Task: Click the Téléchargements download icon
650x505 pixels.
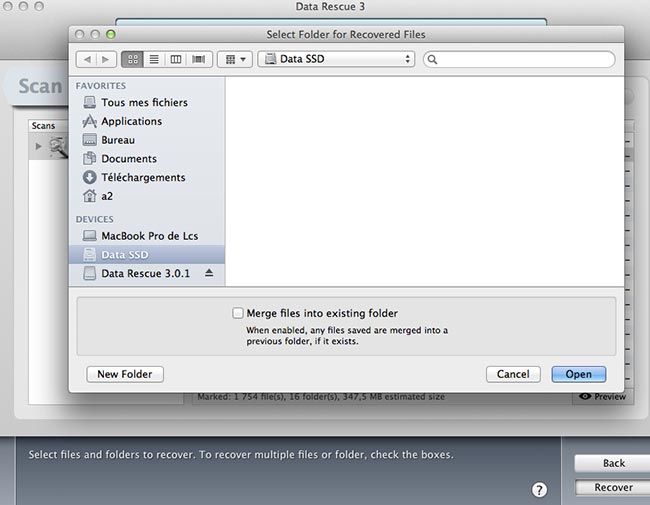Action: click(x=90, y=177)
